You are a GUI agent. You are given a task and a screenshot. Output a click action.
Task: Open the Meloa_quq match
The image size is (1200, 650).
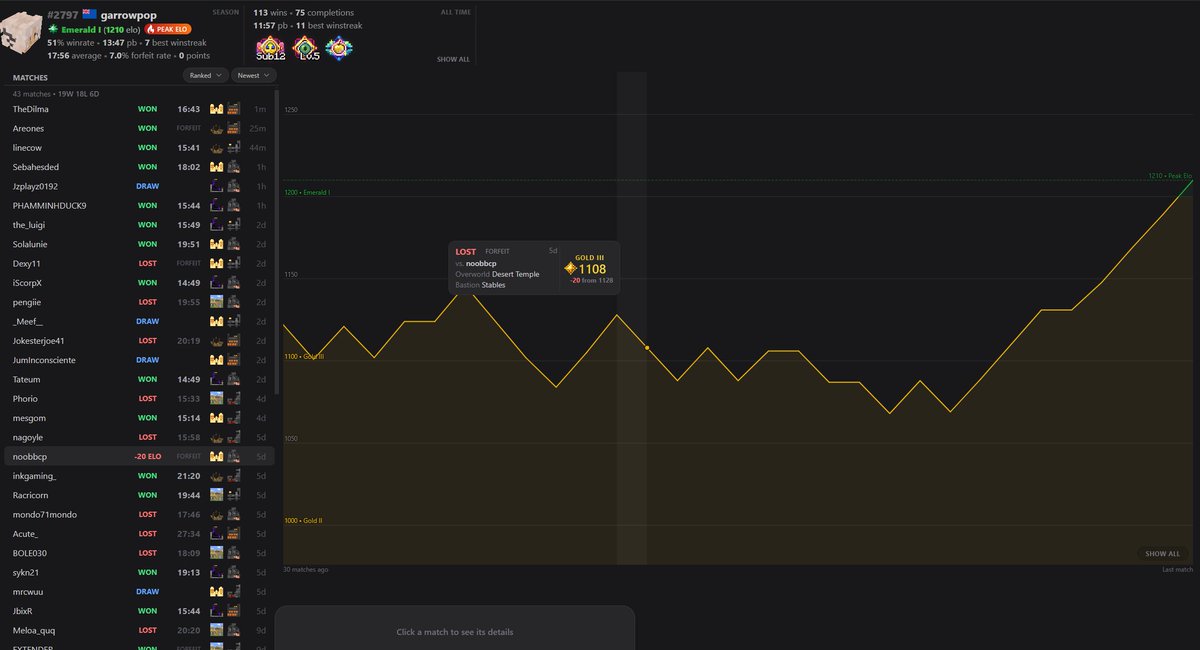coord(139,630)
